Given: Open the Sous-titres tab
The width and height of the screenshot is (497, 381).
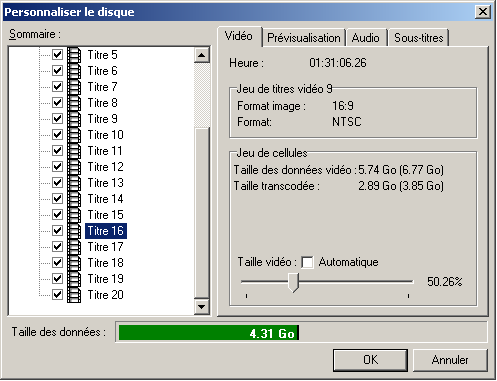Looking at the screenshot, I should [x=419, y=38].
